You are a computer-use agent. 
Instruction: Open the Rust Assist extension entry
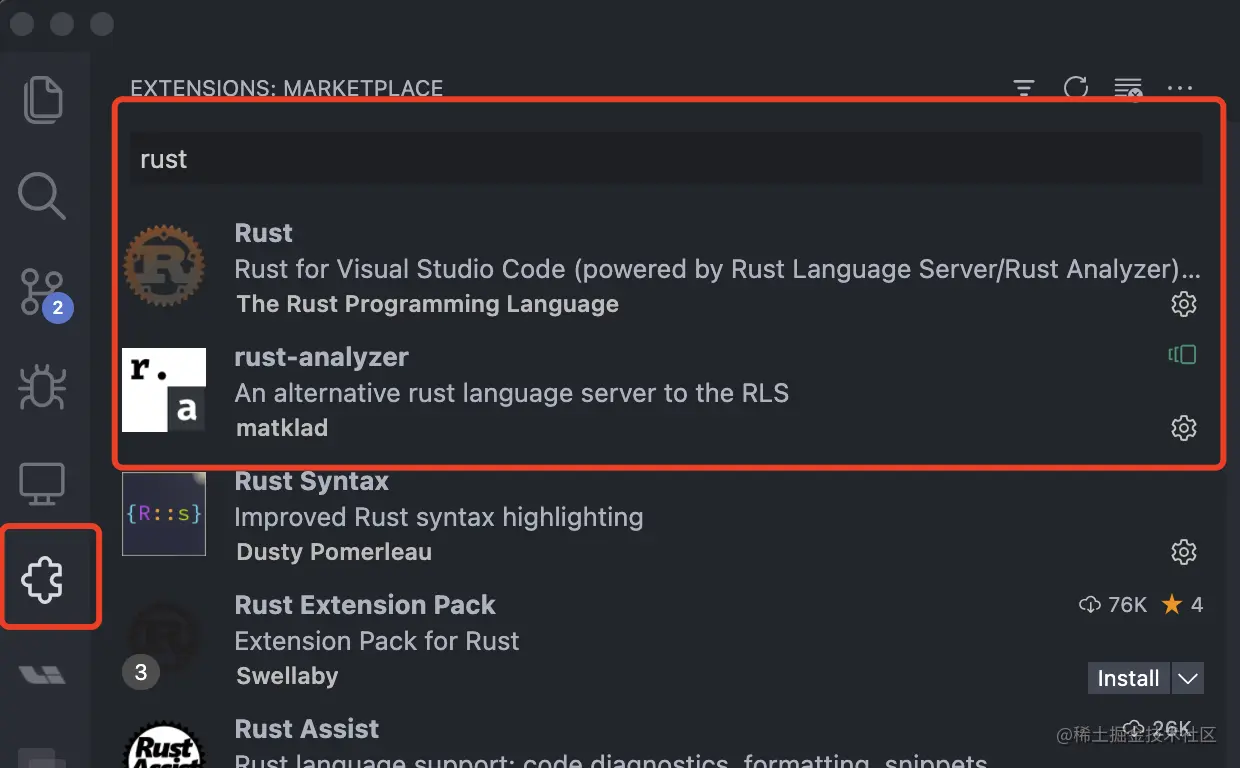pos(600,740)
